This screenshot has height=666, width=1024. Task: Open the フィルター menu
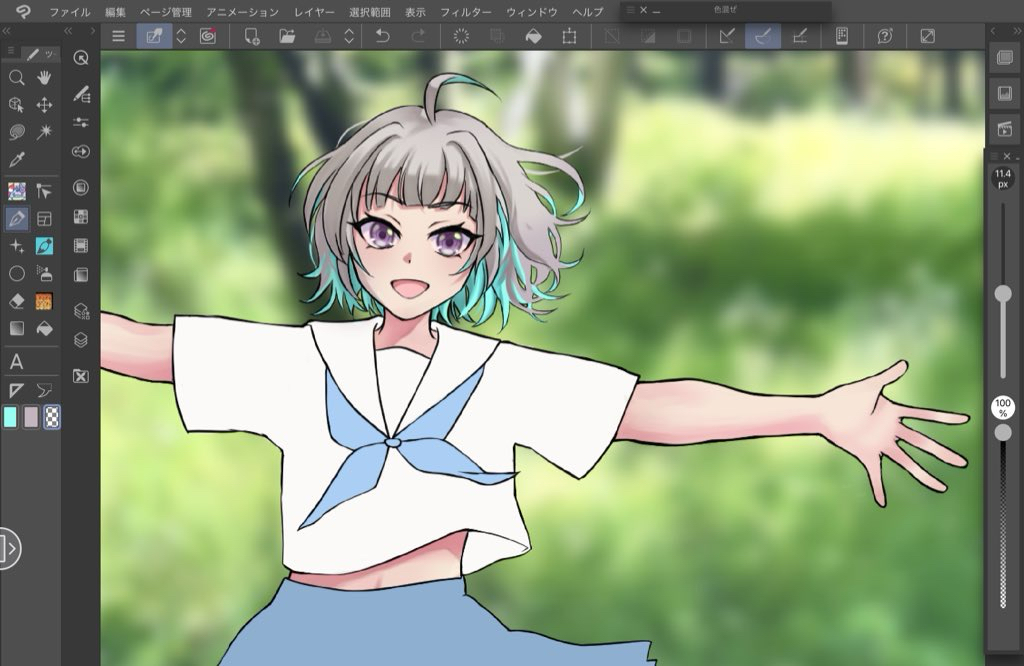[466, 12]
